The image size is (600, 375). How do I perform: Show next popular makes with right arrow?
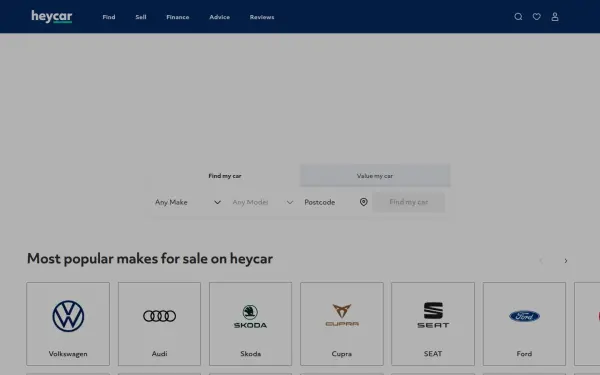click(x=566, y=261)
